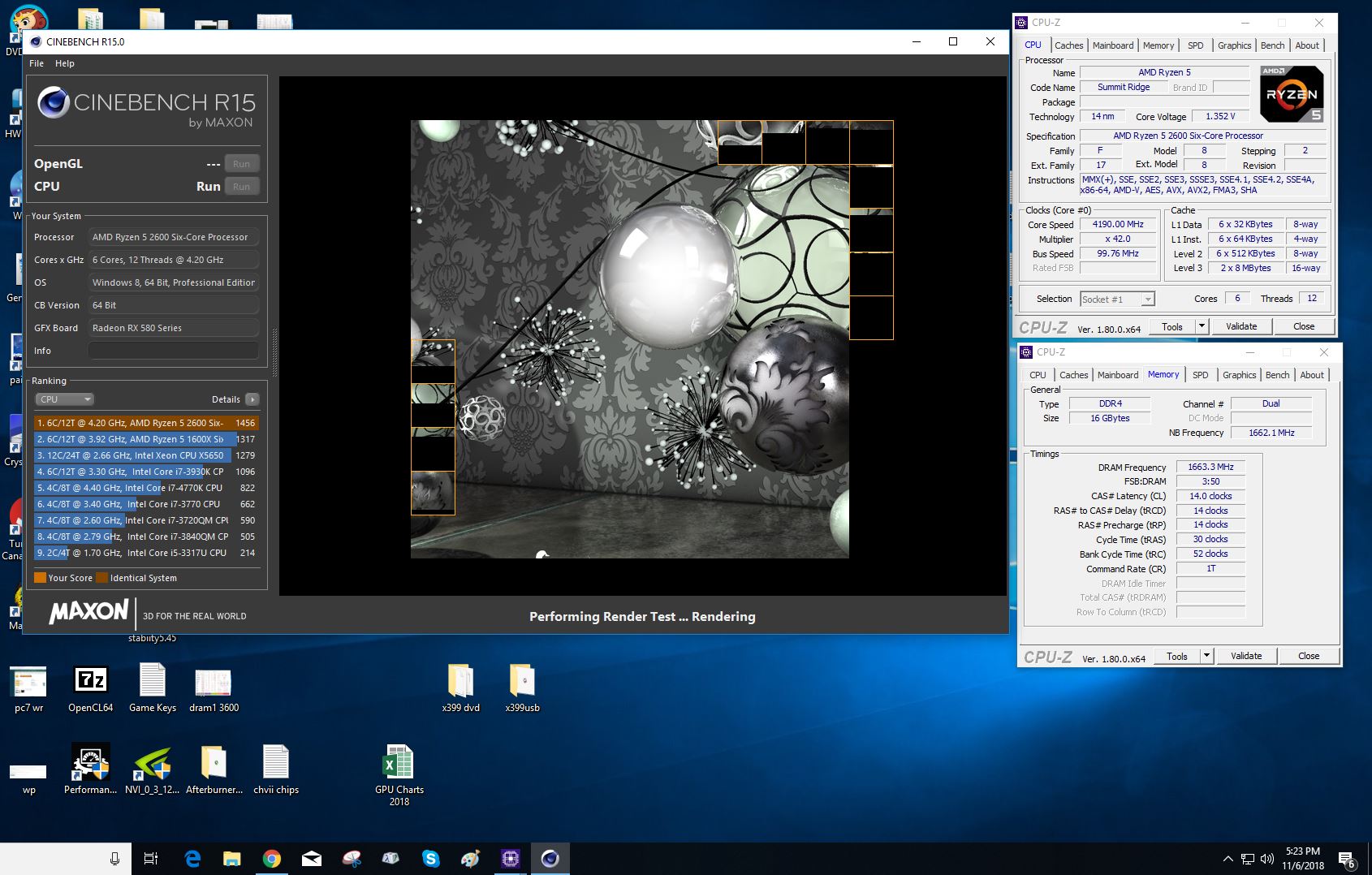Click Validate in bottom CPU-Z window
This screenshot has height=875, width=1372.
coord(1246,656)
